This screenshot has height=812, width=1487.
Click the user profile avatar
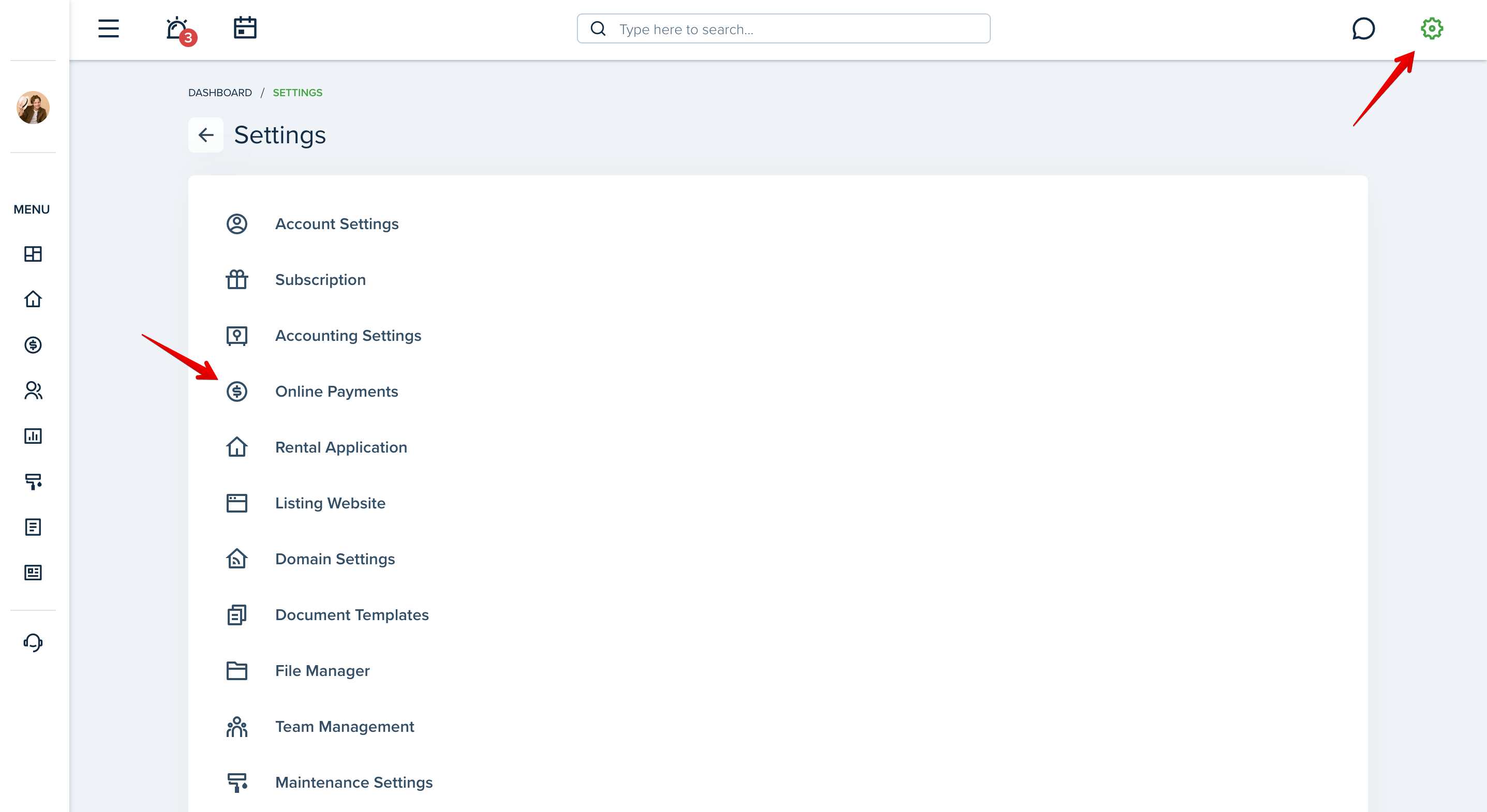click(x=33, y=108)
